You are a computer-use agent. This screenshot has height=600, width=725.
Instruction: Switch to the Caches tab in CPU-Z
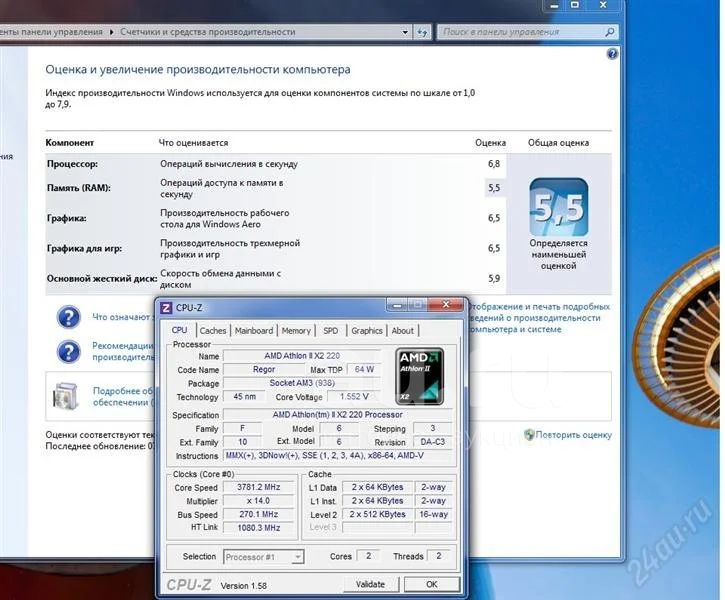click(x=212, y=330)
